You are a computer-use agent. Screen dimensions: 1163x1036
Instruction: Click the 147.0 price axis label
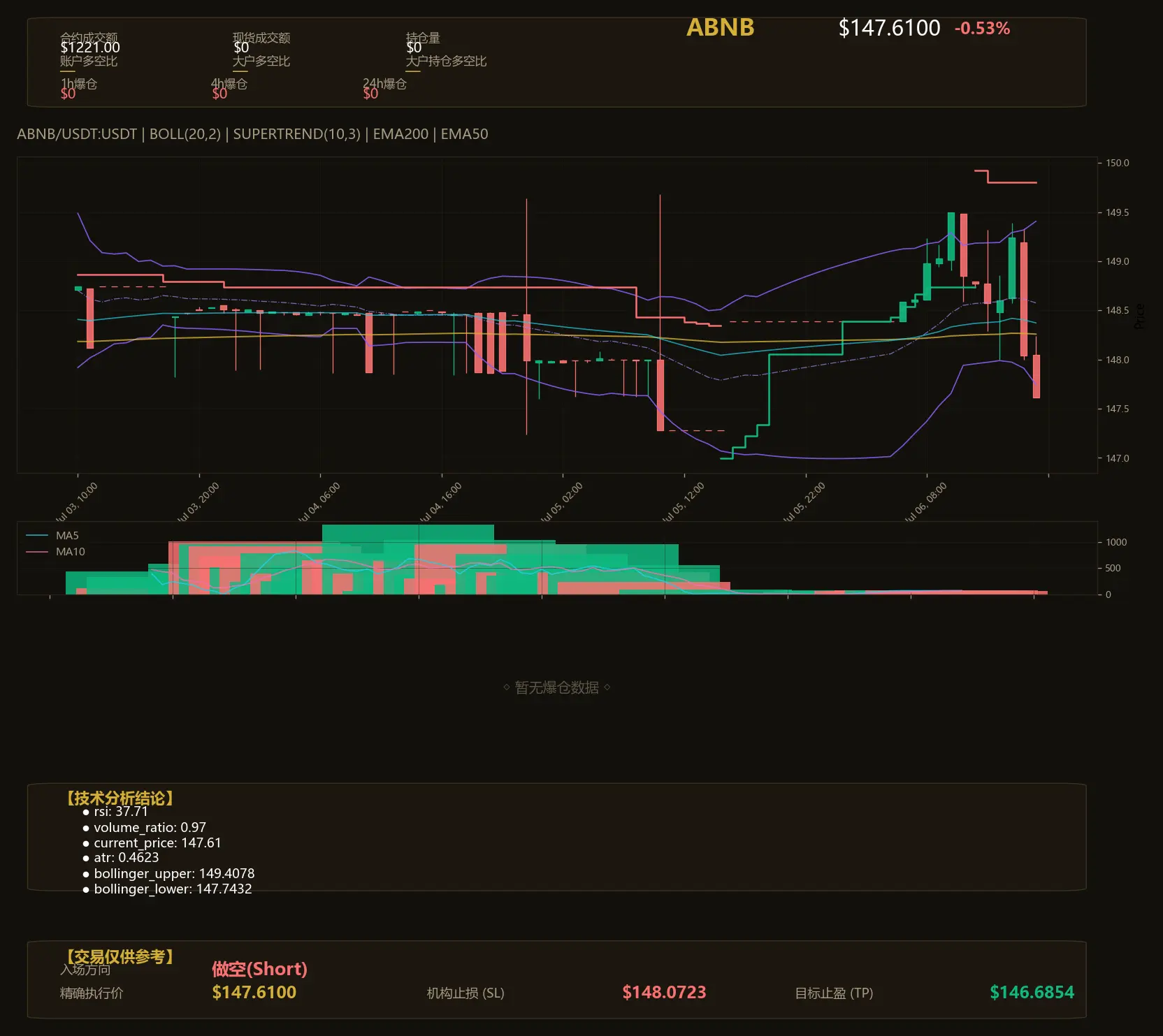(1117, 458)
